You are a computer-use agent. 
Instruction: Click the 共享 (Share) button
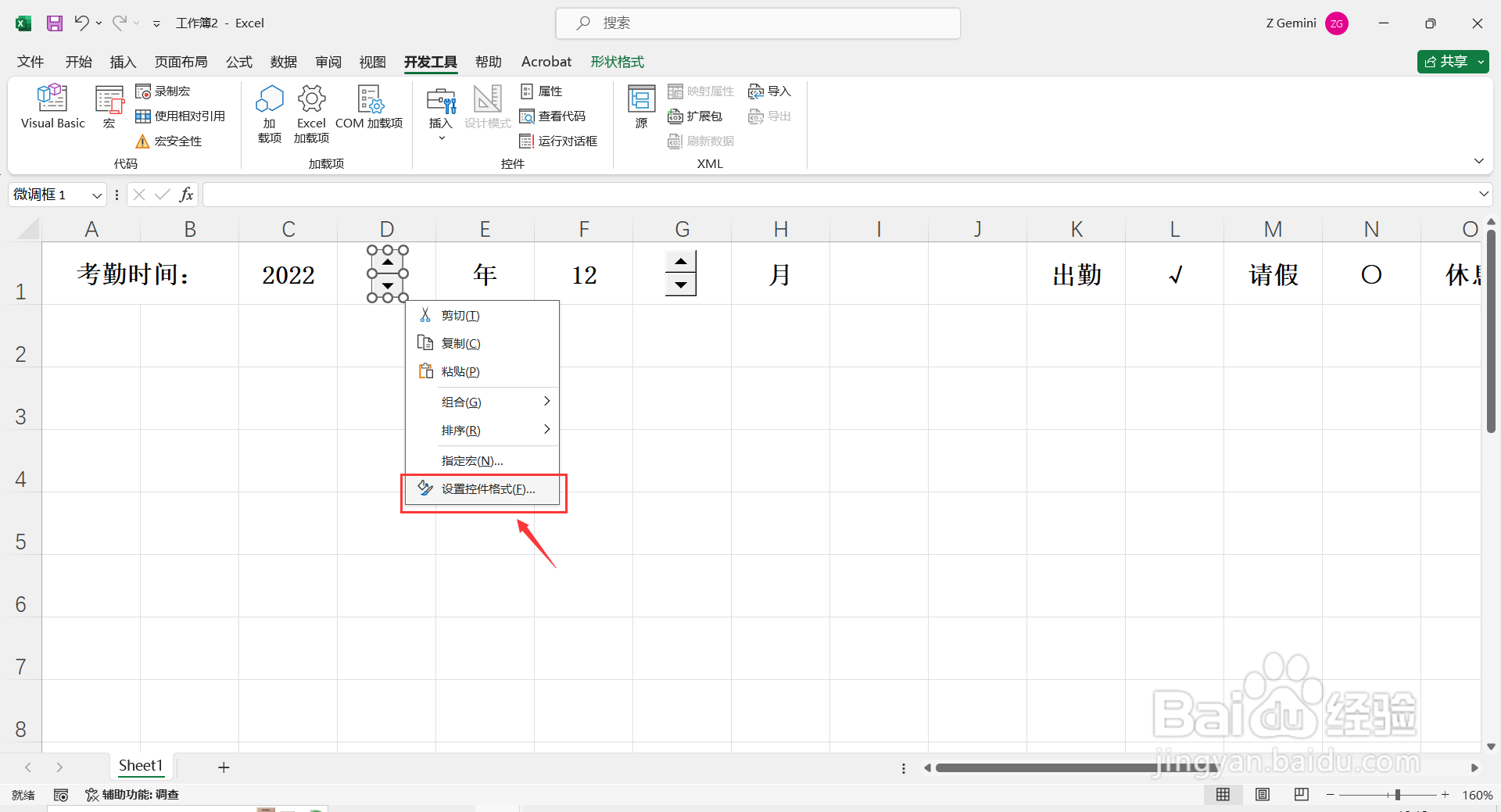[1452, 61]
